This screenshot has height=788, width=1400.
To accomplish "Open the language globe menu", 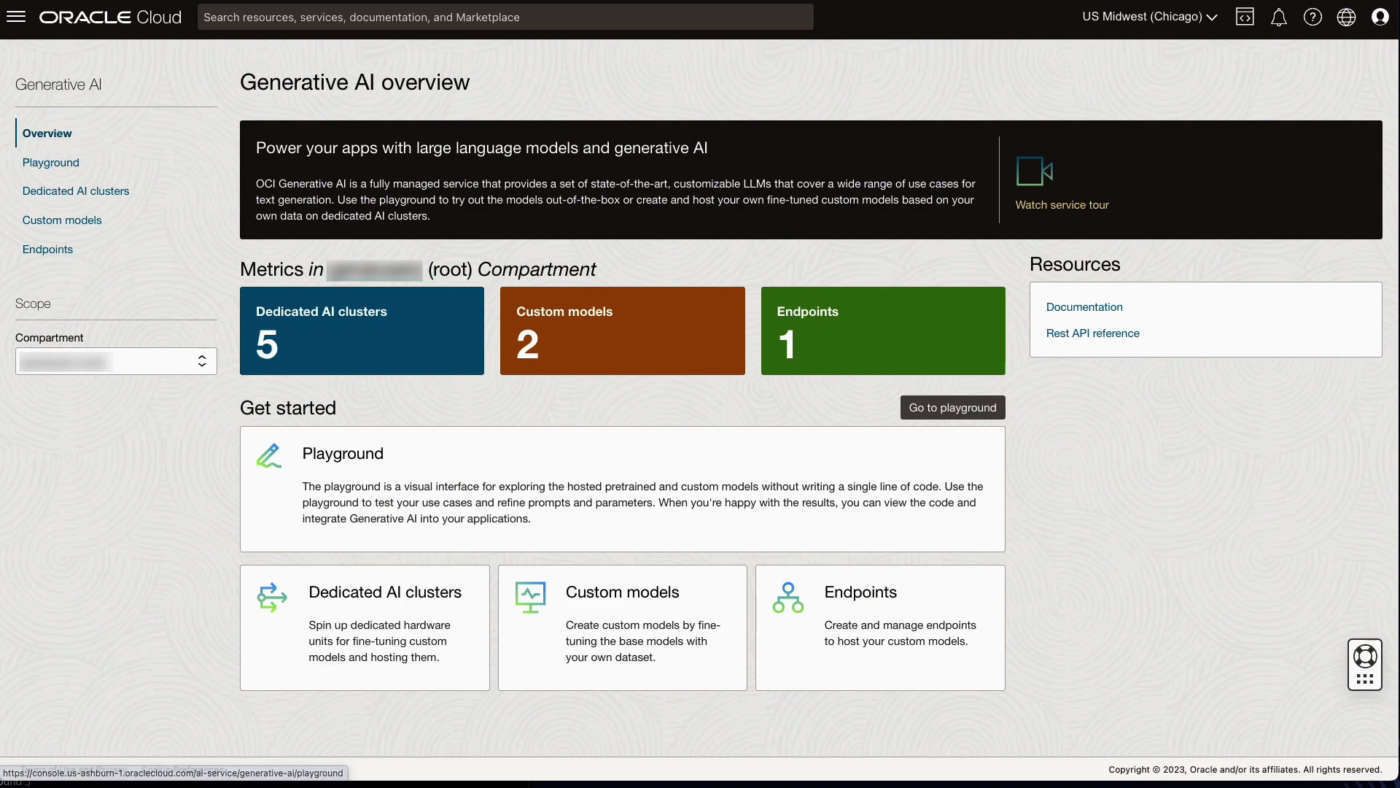I will point(1346,17).
